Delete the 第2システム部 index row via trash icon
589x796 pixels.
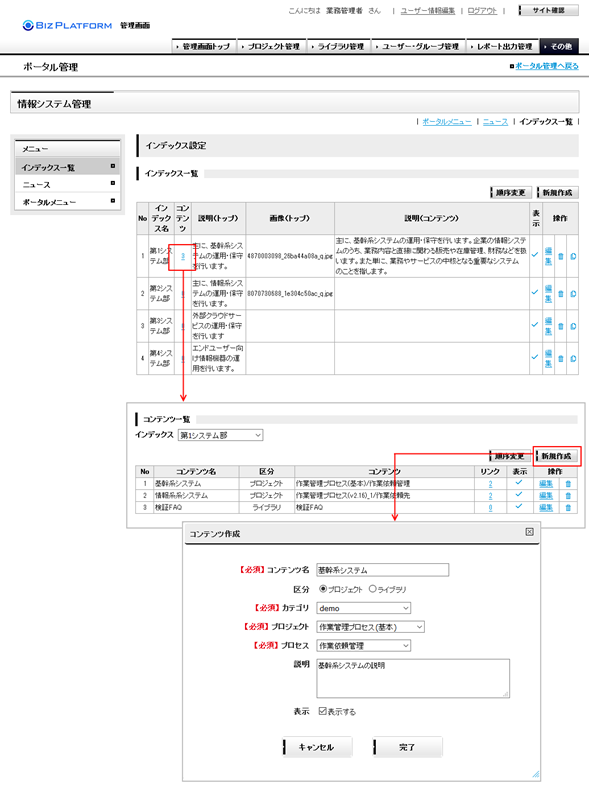[x=561, y=293]
